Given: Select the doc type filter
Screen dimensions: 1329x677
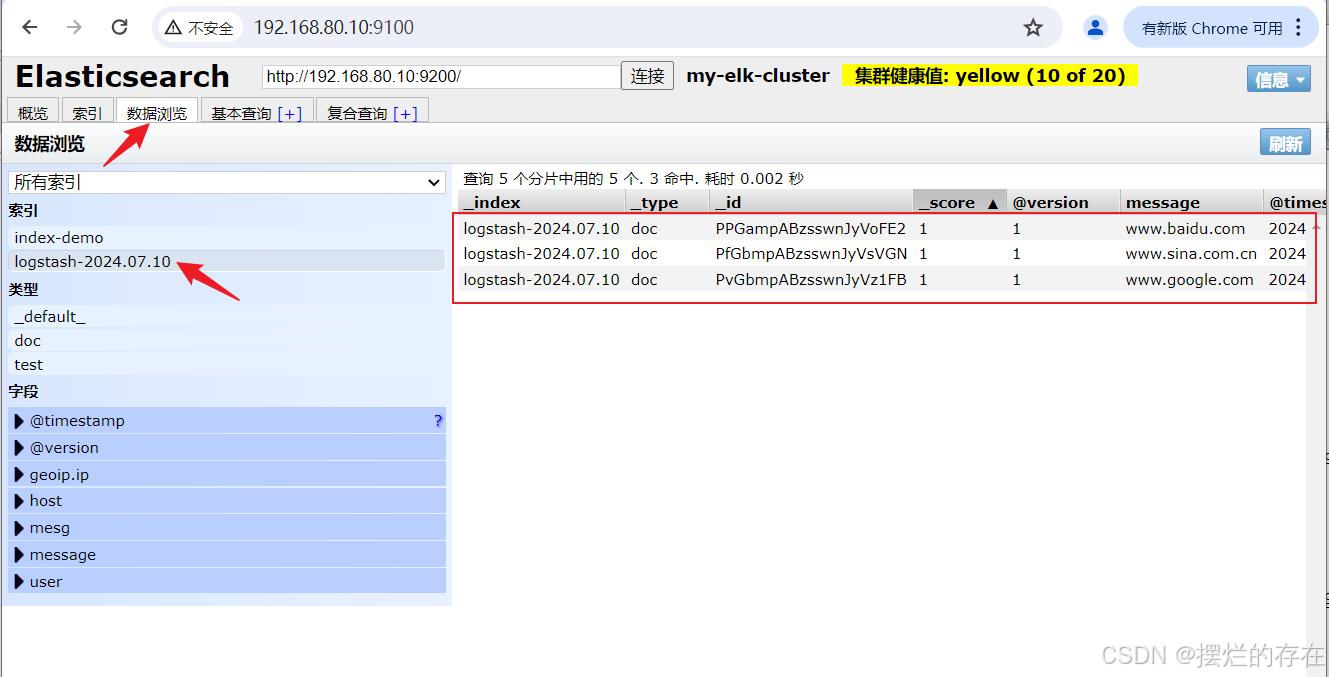Looking at the screenshot, I should point(226,341).
